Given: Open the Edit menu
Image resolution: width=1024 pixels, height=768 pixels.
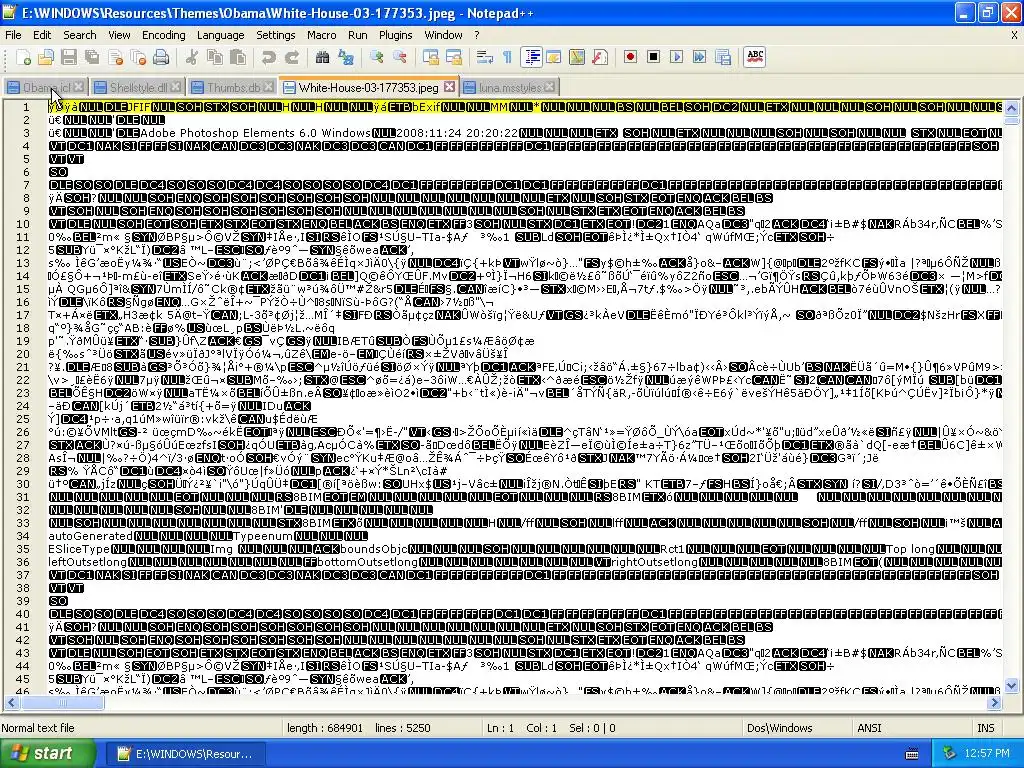Looking at the screenshot, I should pyautogui.click(x=42, y=35).
